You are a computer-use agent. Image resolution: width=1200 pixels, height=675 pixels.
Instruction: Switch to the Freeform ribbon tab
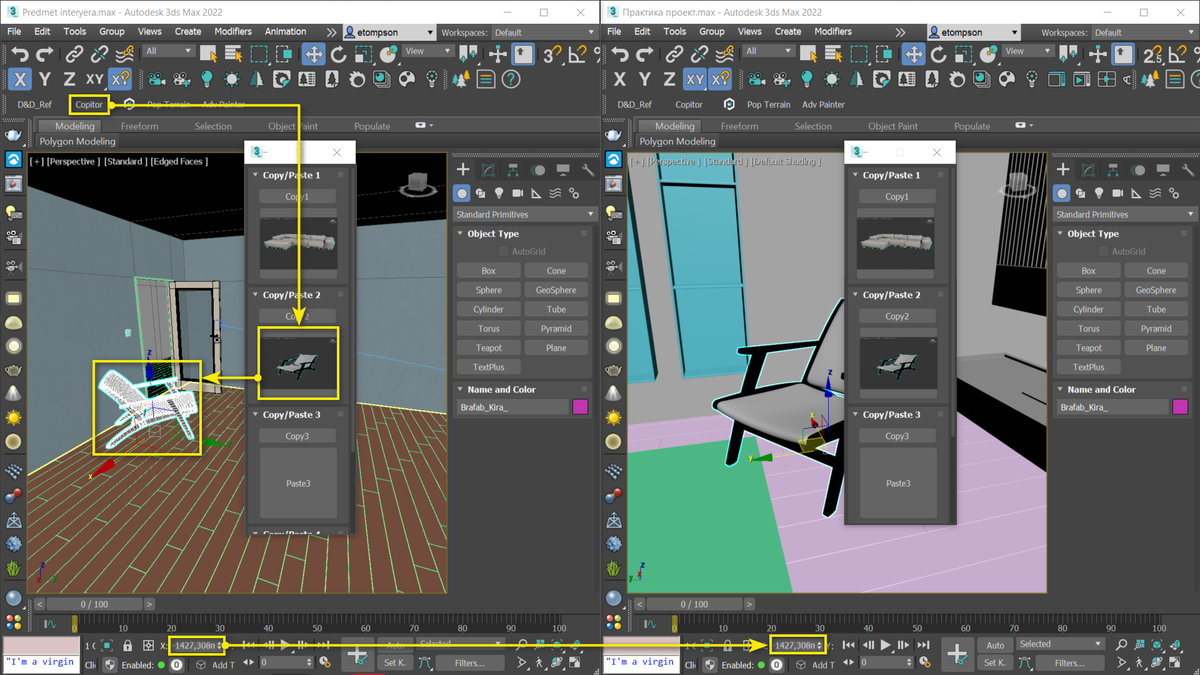click(x=140, y=126)
